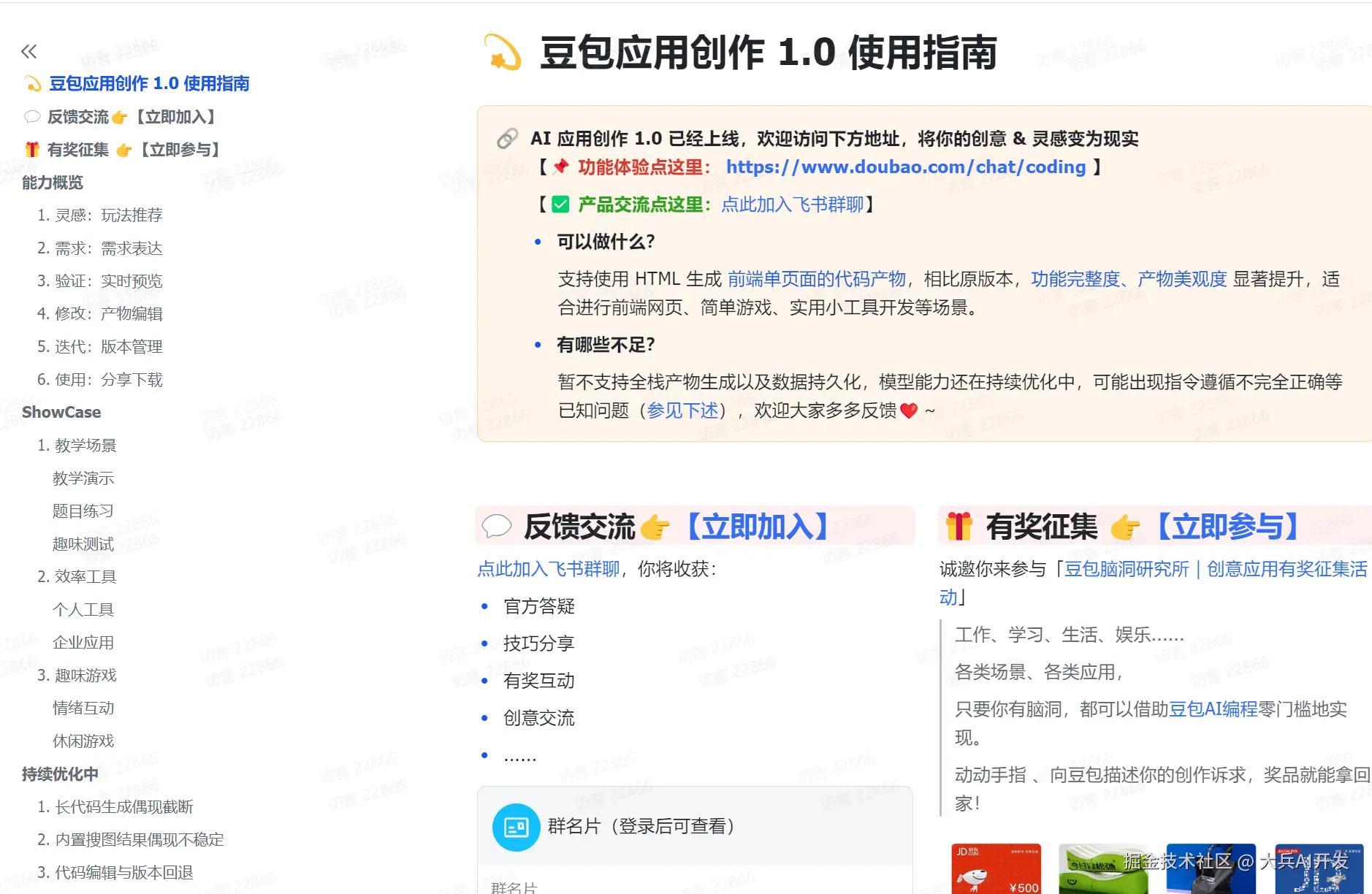
Task: Click the link icon in the announcement box
Action: 507,138
